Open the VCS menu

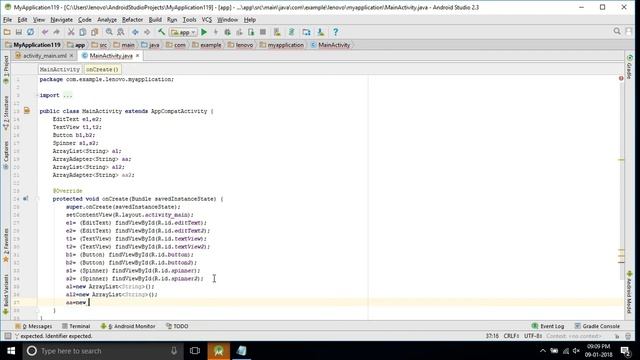(x=207, y=20)
